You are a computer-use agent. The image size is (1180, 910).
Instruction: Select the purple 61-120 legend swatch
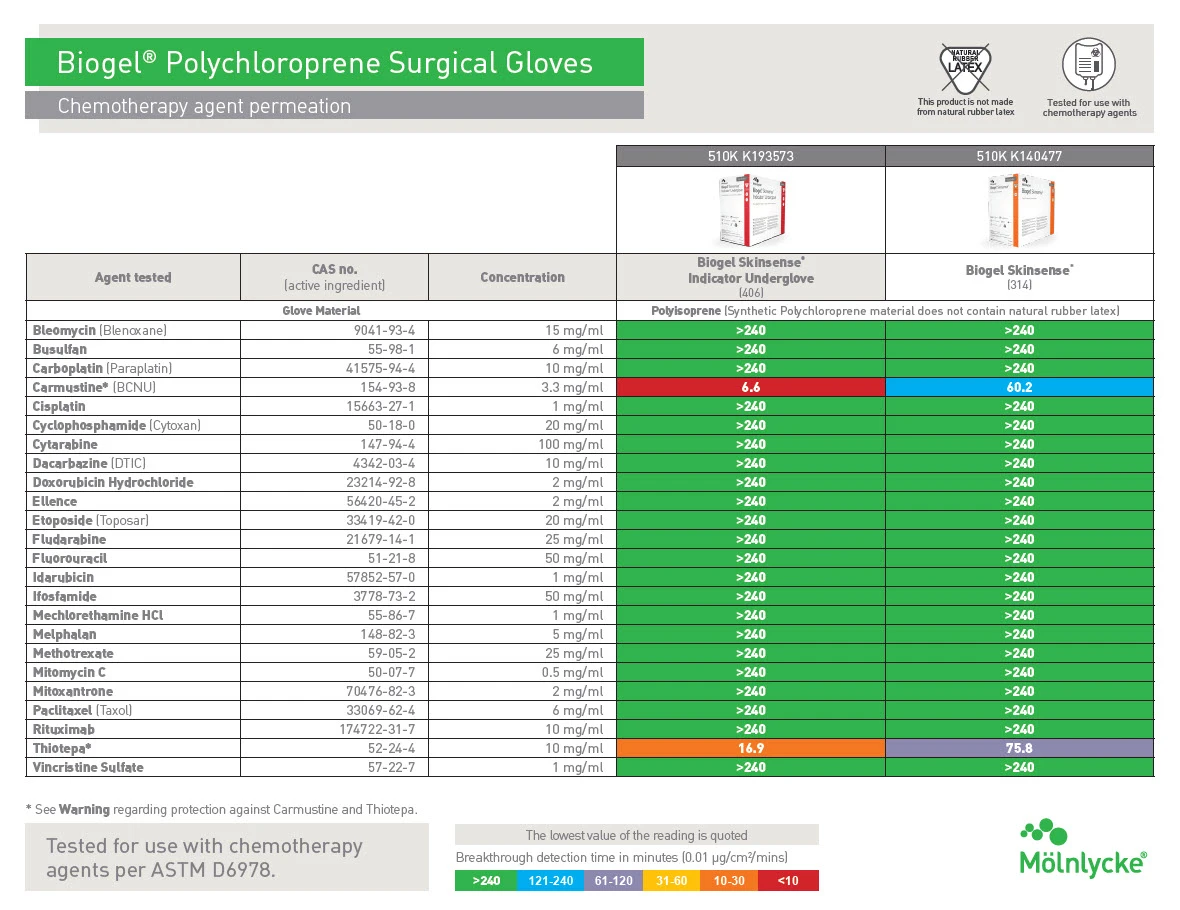click(613, 881)
